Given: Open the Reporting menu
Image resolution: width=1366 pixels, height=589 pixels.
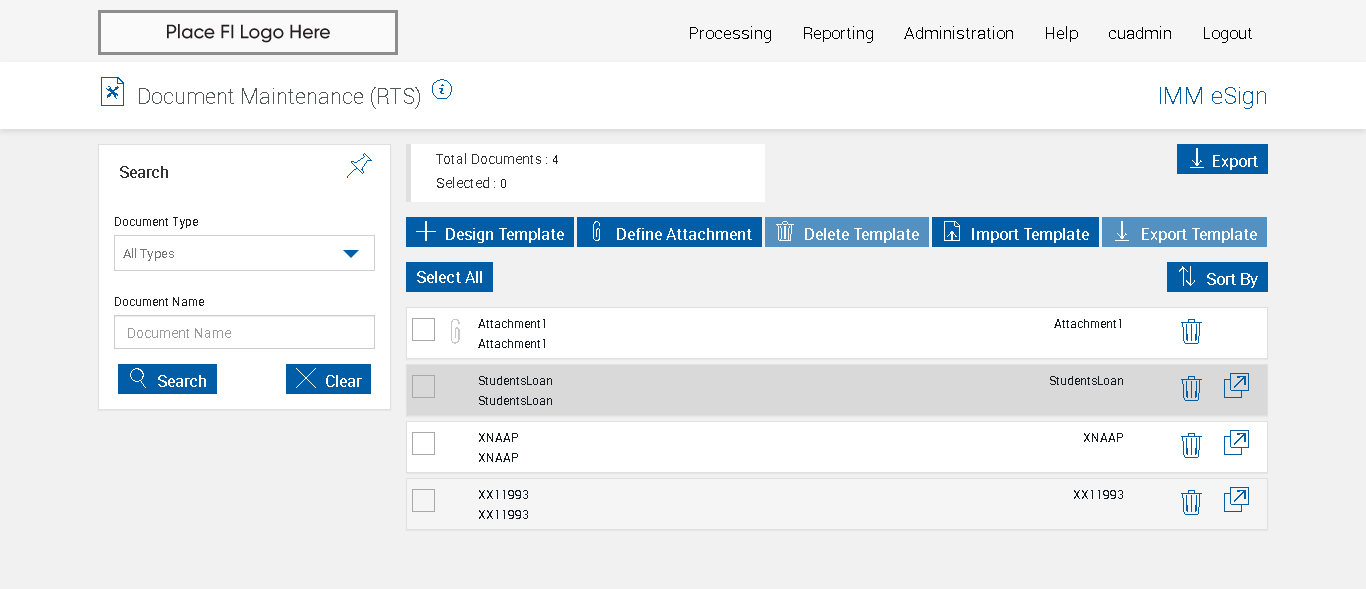Looking at the screenshot, I should pyautogui.click(x=838, y=33).
